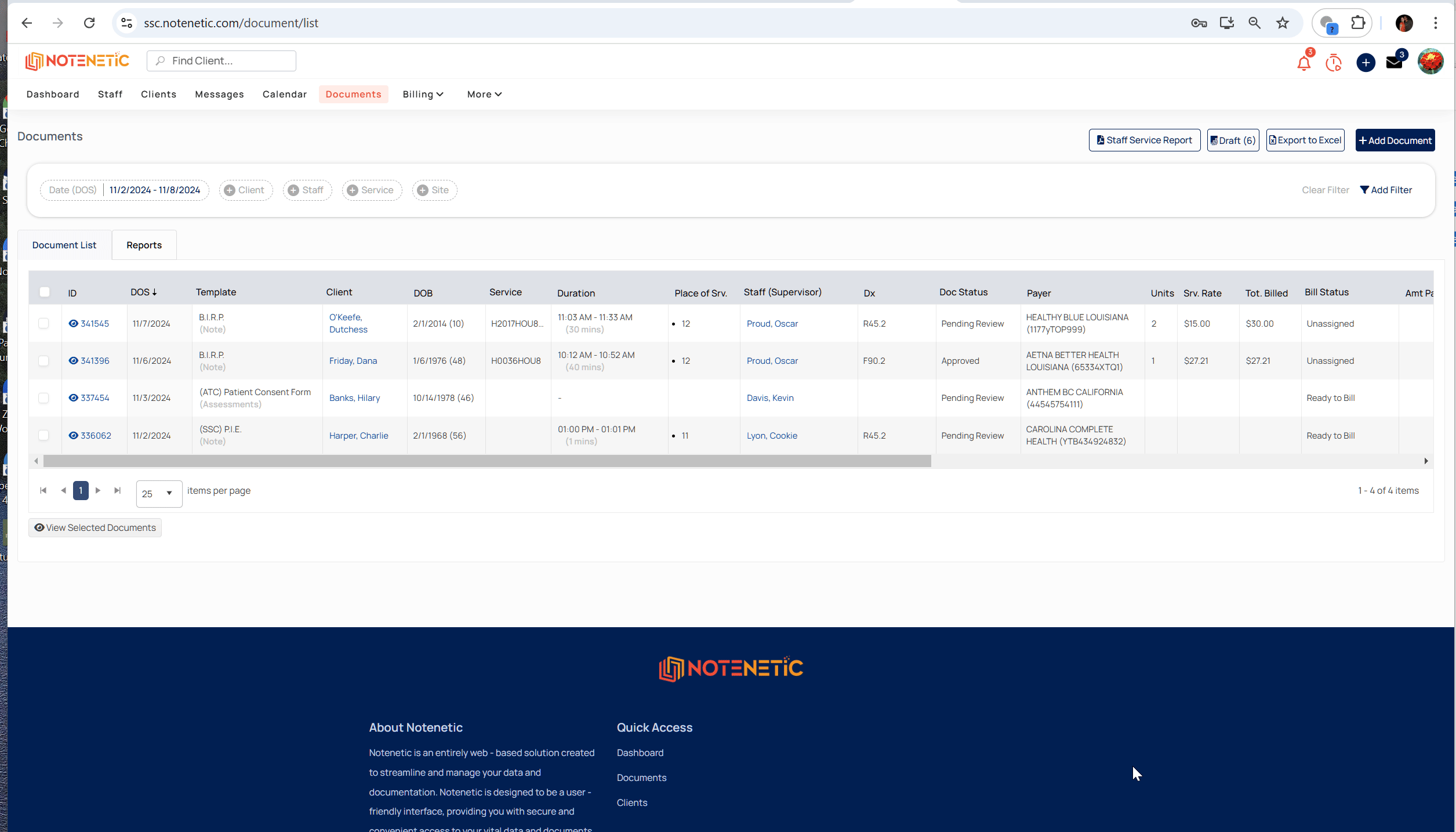Reload the page with refresh icon
1456x832 pixels.
(89, 23)
